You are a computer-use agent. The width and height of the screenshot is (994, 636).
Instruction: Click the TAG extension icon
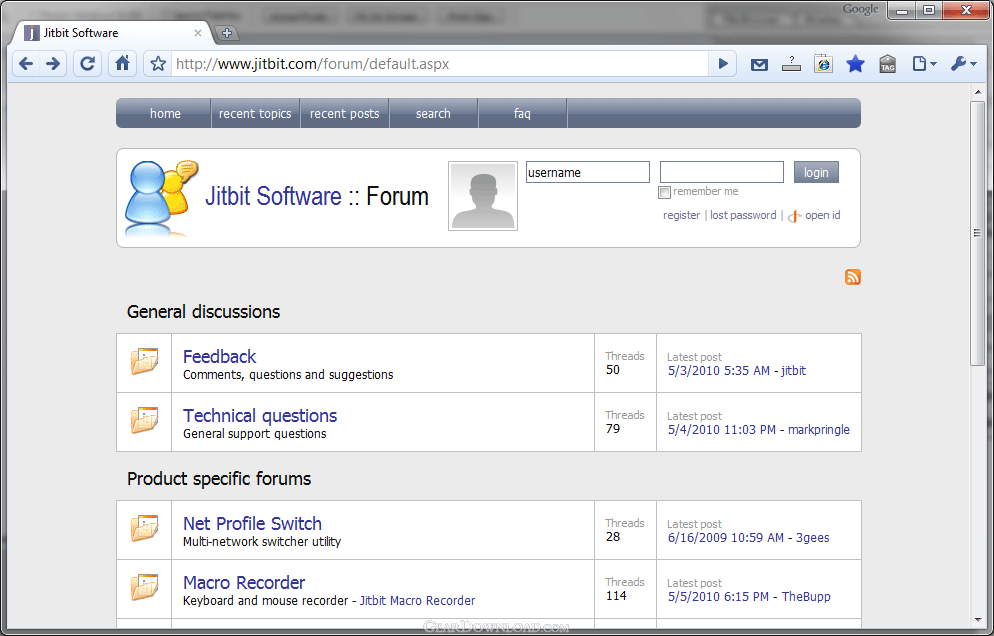tap(887, 64)
